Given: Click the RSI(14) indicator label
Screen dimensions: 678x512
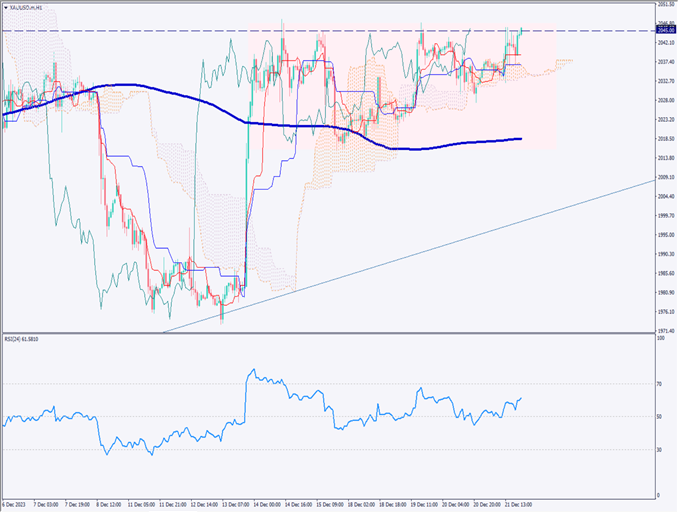Looking at the screenshot, I should [24, 341].
